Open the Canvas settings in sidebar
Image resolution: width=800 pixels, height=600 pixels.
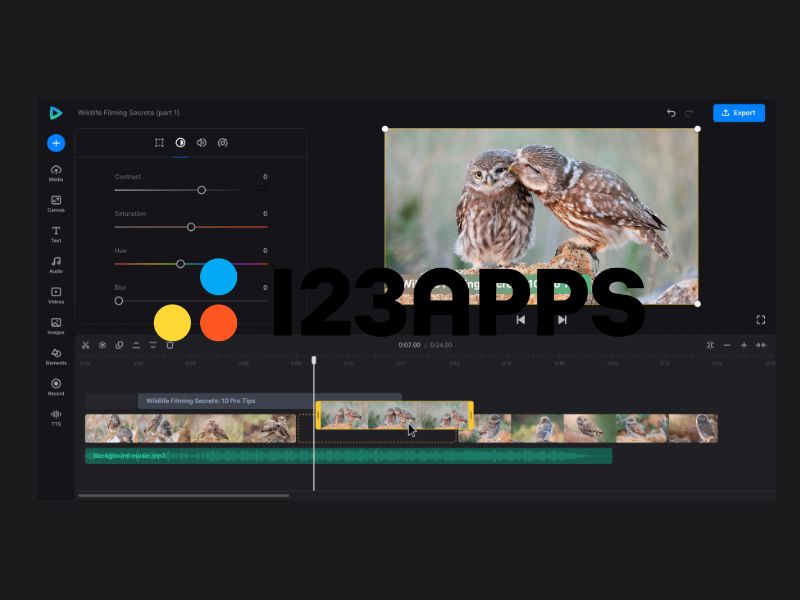(x=56, y=203)
